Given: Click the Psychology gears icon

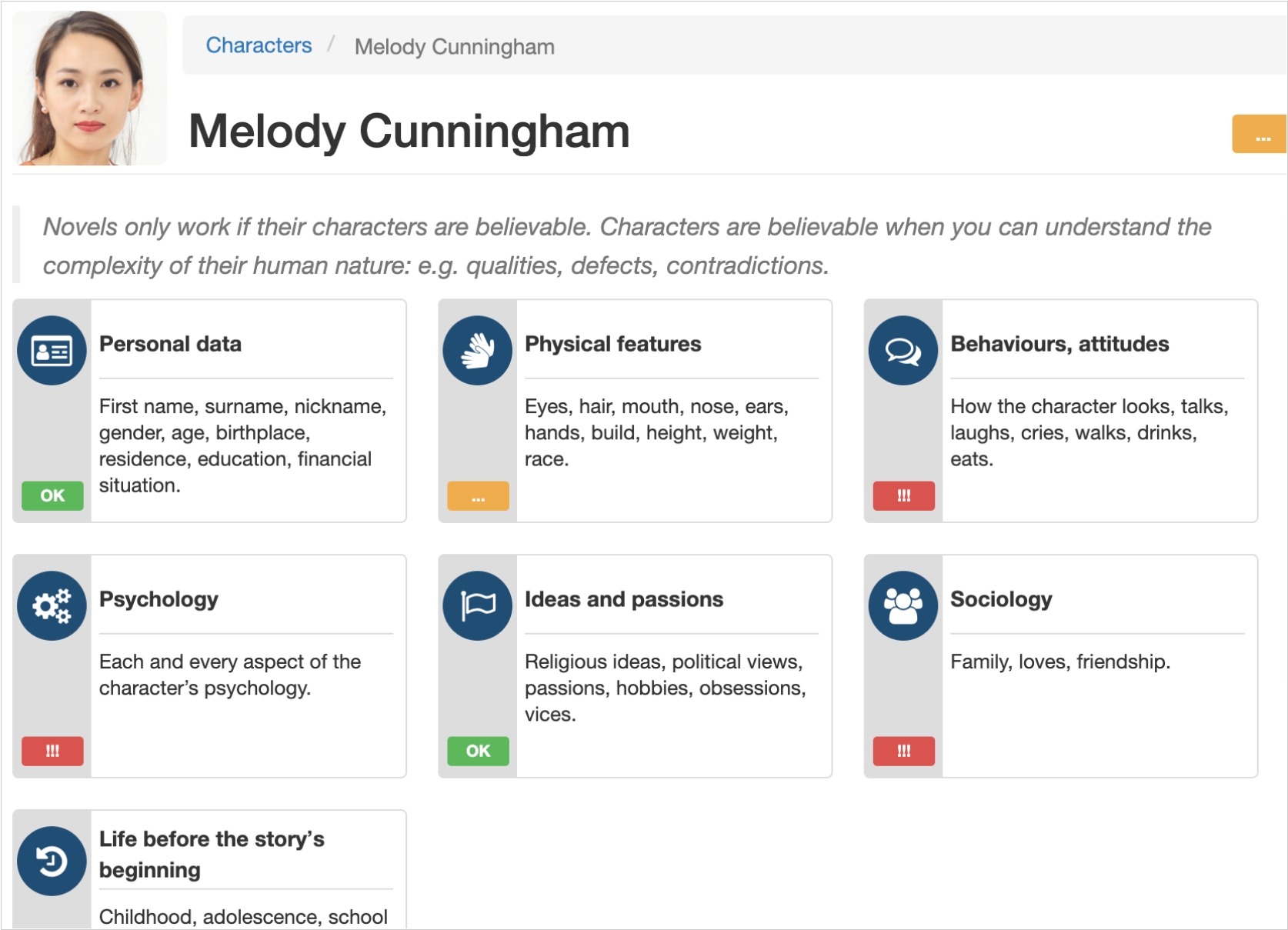Looking at the screenshot, I should pyautogui.click(x=52, y=606).
